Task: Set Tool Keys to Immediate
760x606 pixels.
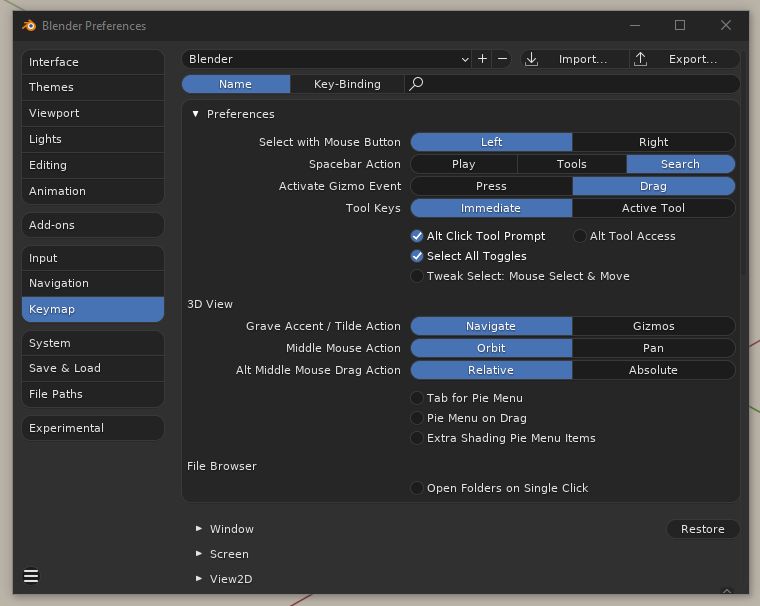Action: [491, 208]
